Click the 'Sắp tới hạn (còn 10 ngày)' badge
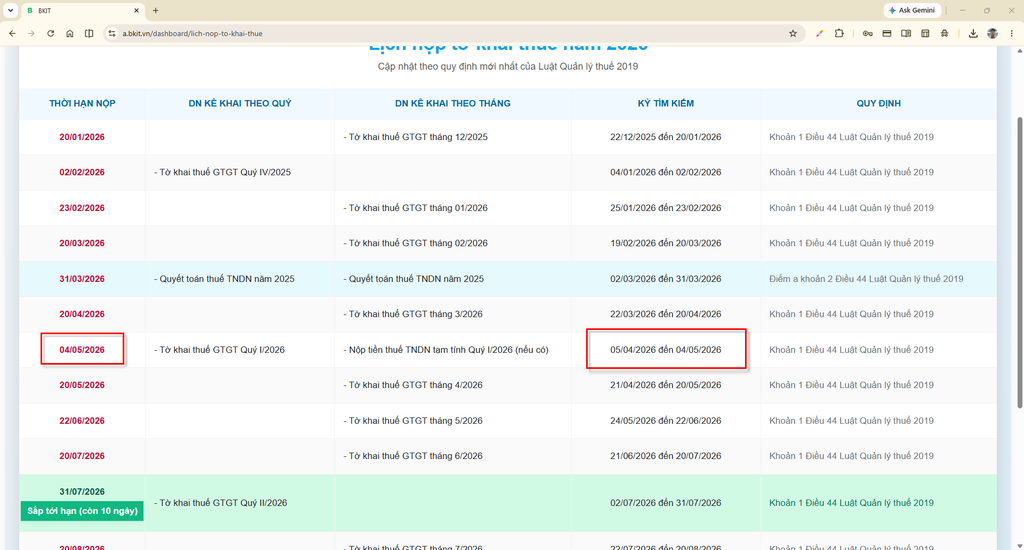Viewport: 1024px width, 550px height. click(x=82, y=511)
